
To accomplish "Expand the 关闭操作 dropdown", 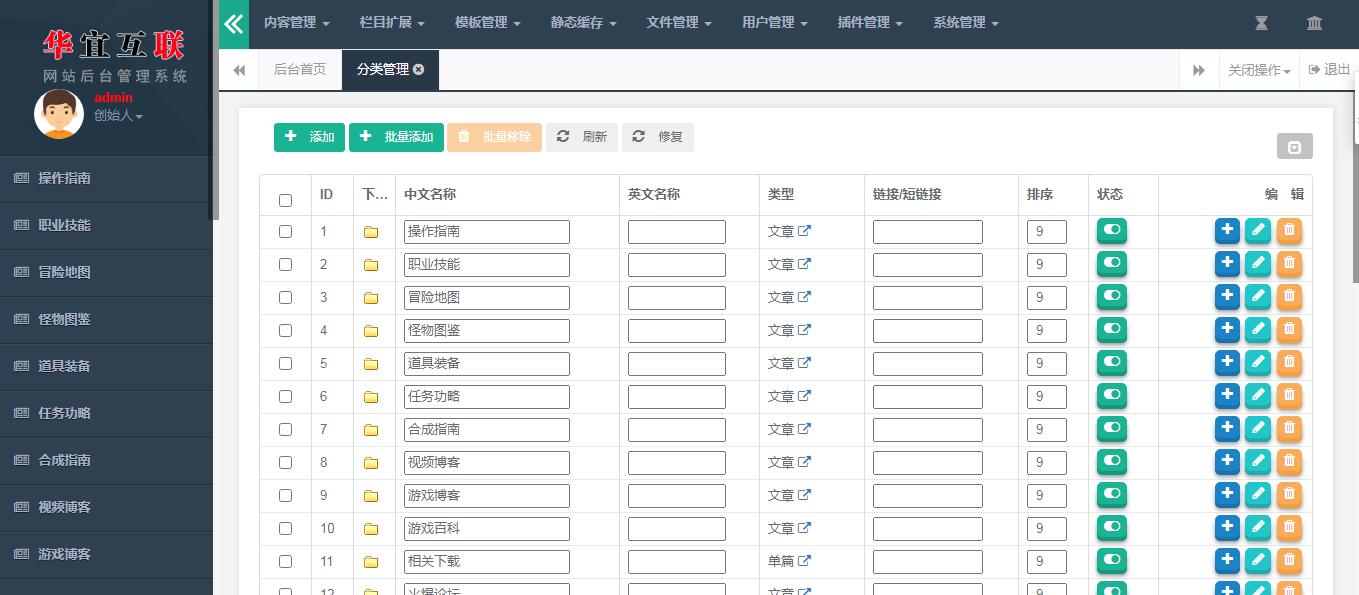I will [1259, 70].
